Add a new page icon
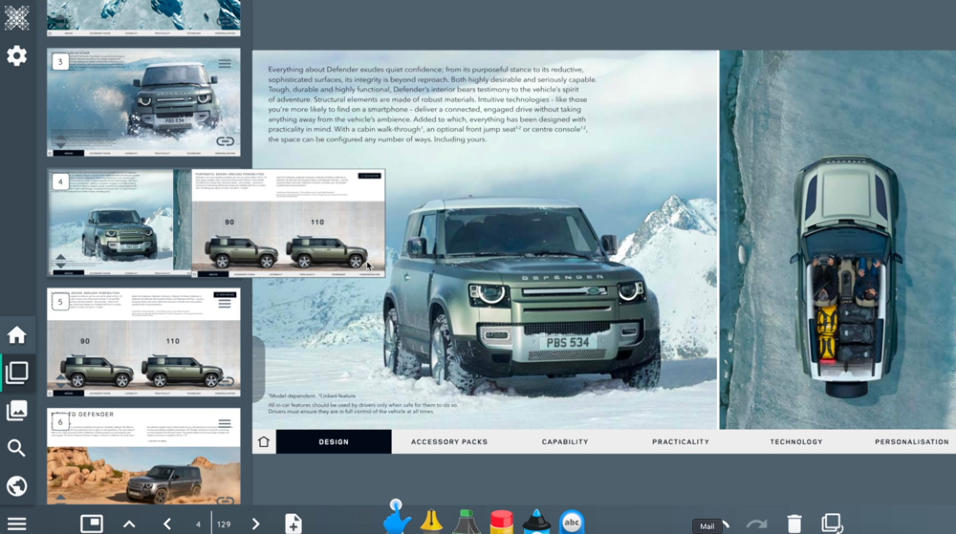This screenshot has width=956, height=534. point(293,524)
